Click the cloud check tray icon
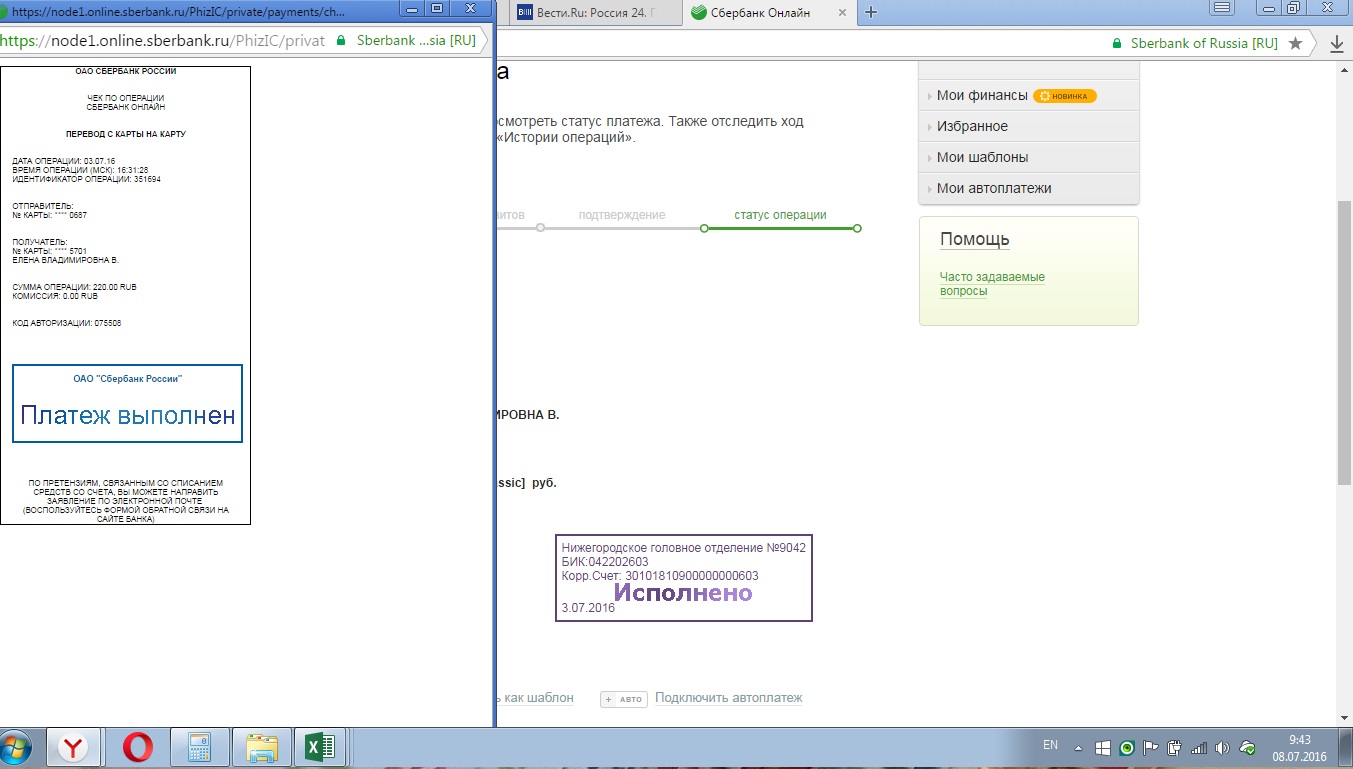The height and width of the screenshot is (769, 1353). tap(1247, 748)
